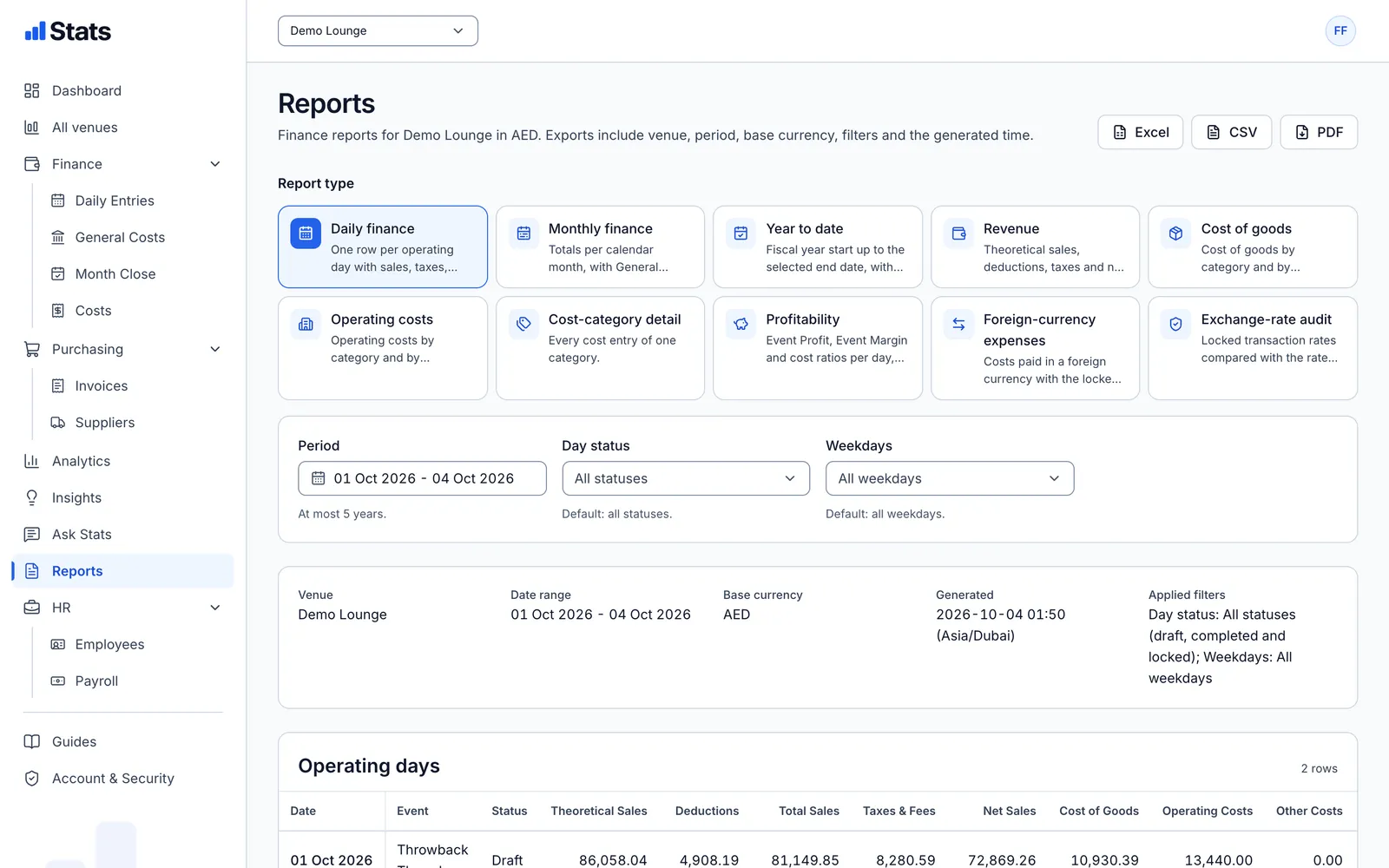This screenshot has height=868, width=1389.
Task: Collapse the Finance section chevron
Action: pyautogui.click(x=215, y=164)
